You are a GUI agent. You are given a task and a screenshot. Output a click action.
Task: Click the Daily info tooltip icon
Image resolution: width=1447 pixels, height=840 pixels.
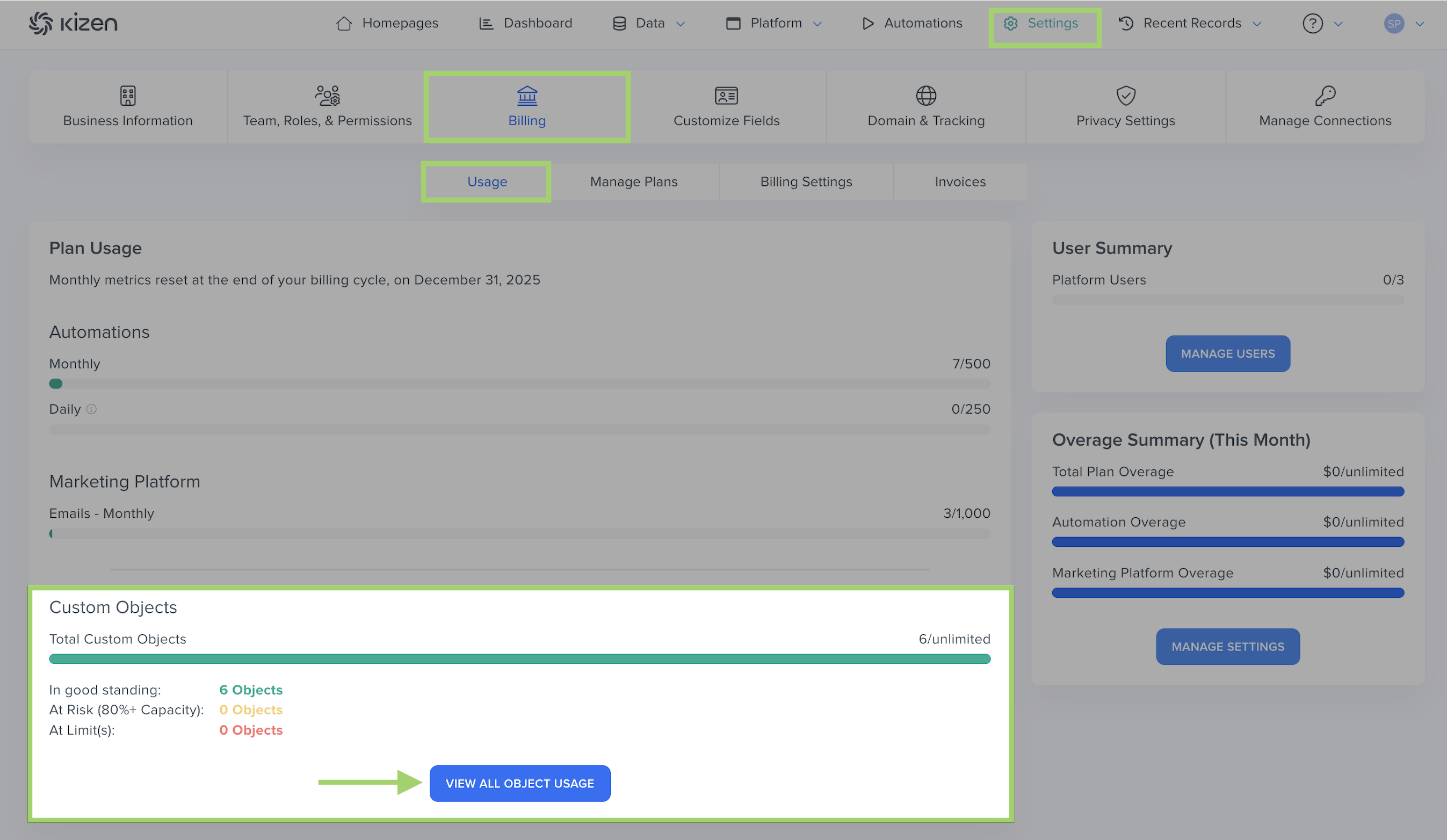pos(91,409)
